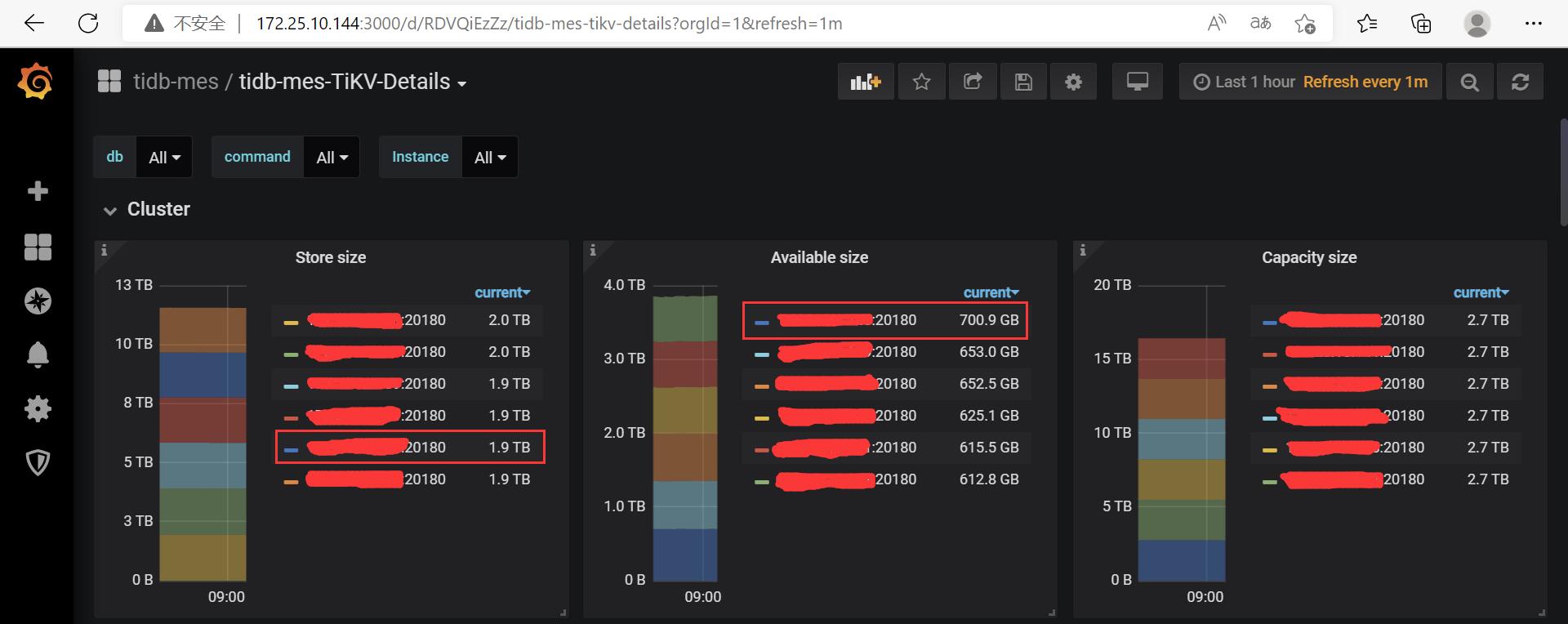Viewport: 1568px width, 624px height.
Task: Open the browser settings and more menu
Action: (1533, 23)
